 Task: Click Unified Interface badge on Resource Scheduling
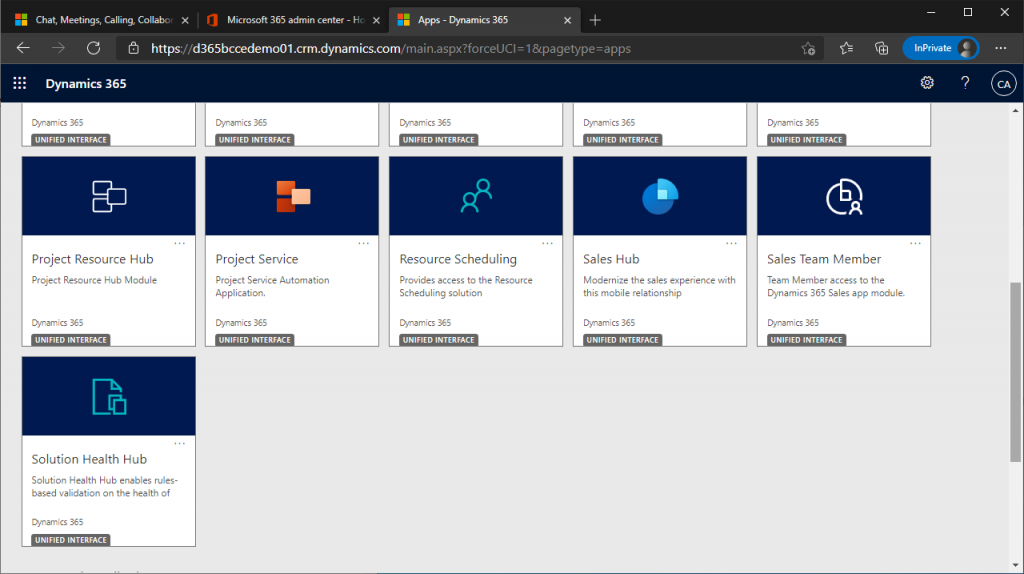[438, 340]
